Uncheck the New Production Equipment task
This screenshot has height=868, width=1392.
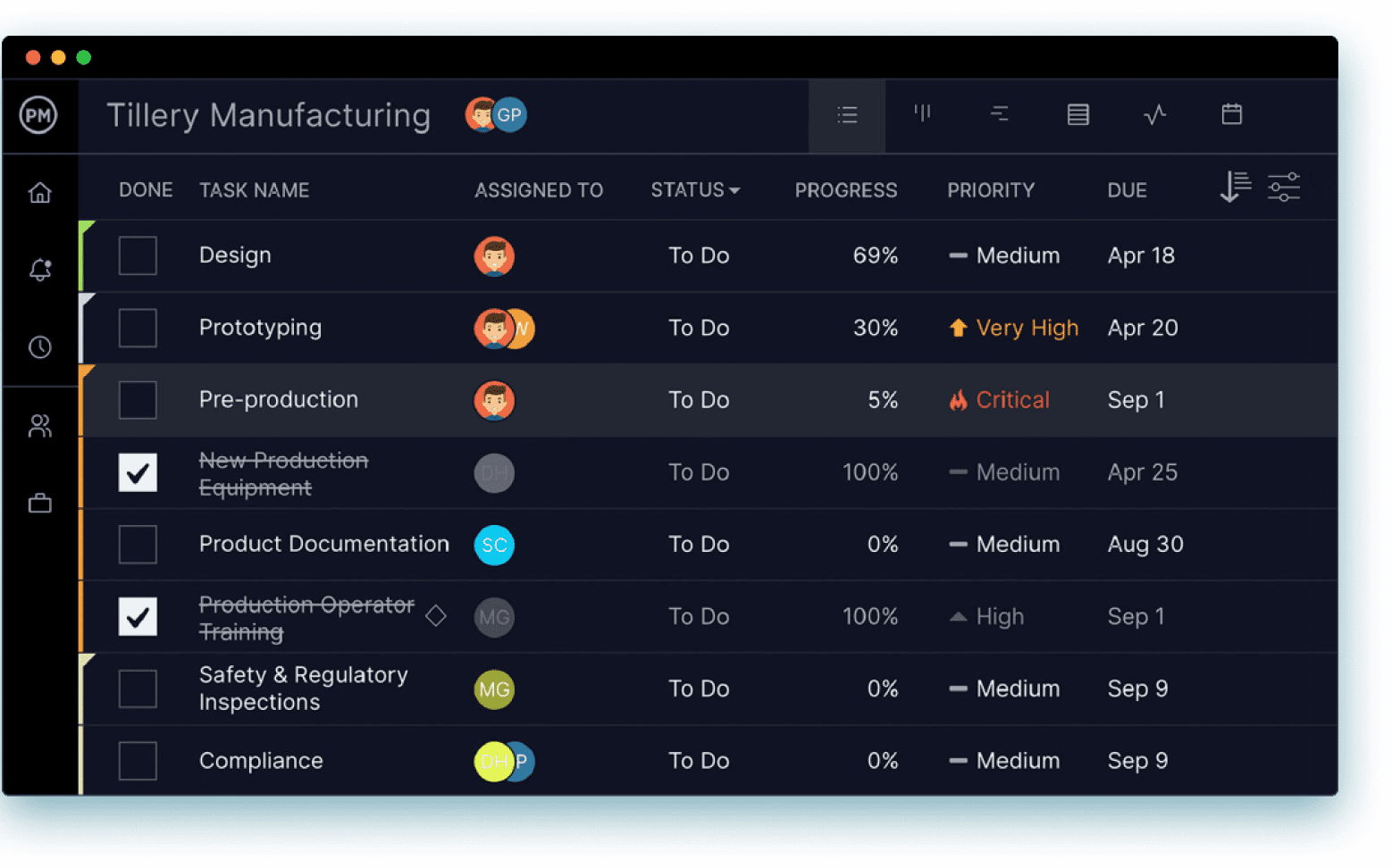(138, 473)
